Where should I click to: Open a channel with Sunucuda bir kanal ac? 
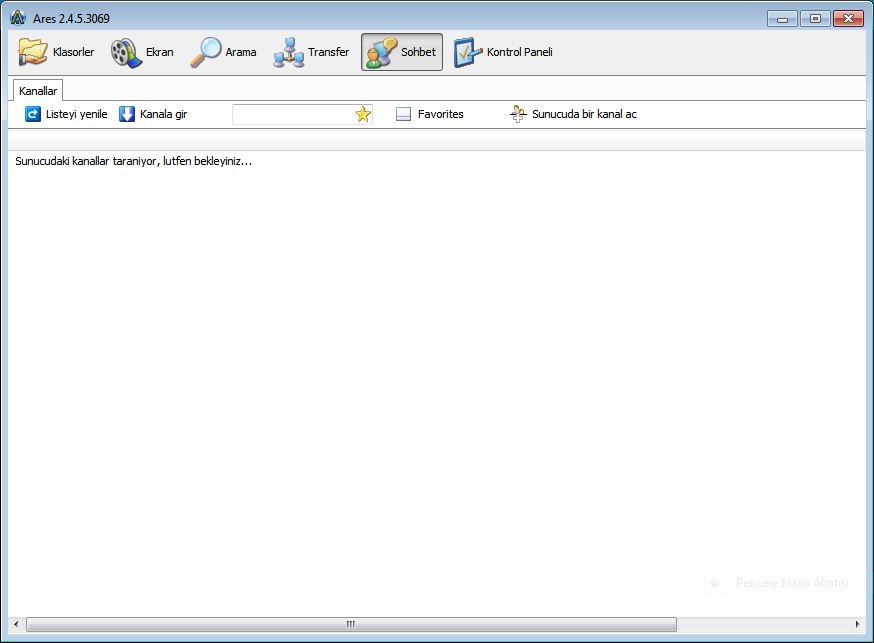point(573,114)
